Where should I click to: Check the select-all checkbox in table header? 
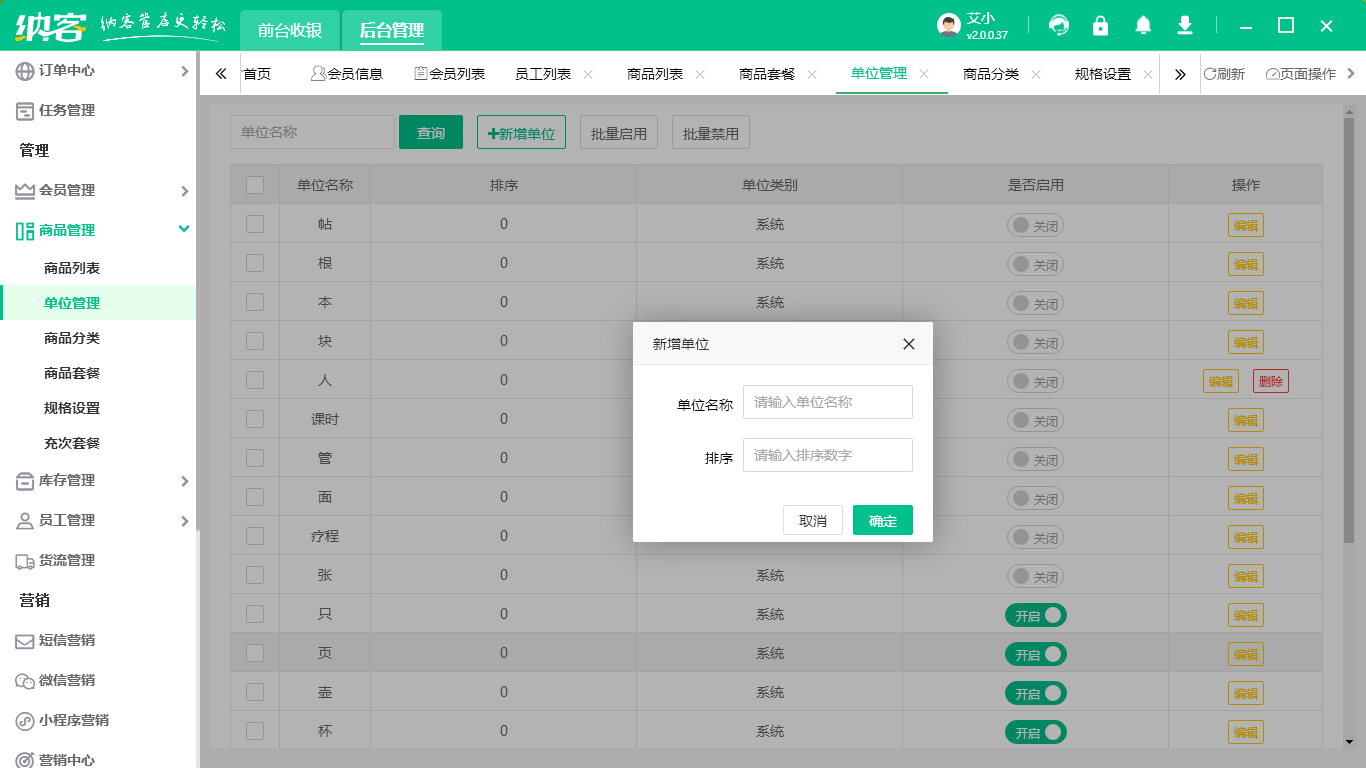(254, 184)
